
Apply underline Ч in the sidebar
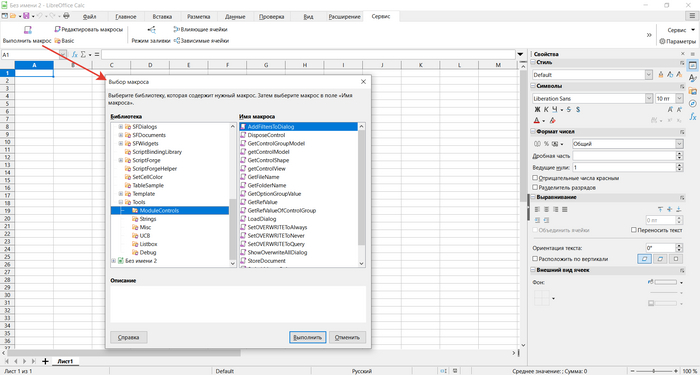click(x=554, y=109)
